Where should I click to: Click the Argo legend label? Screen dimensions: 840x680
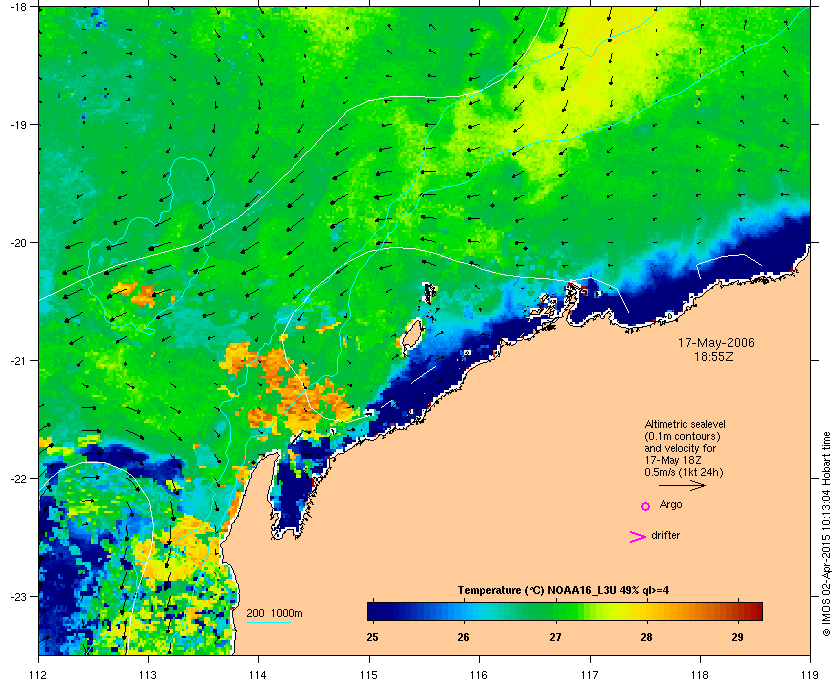point(671,505)
